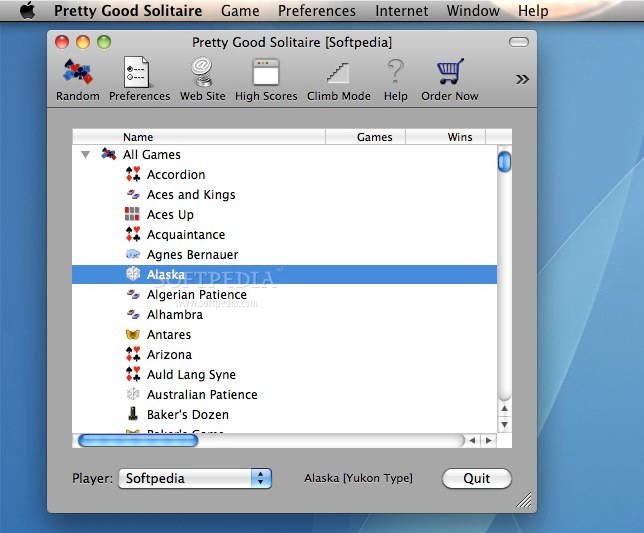Click the Agnes Bernauer game icon
The image size is (644, 533).
133,254
